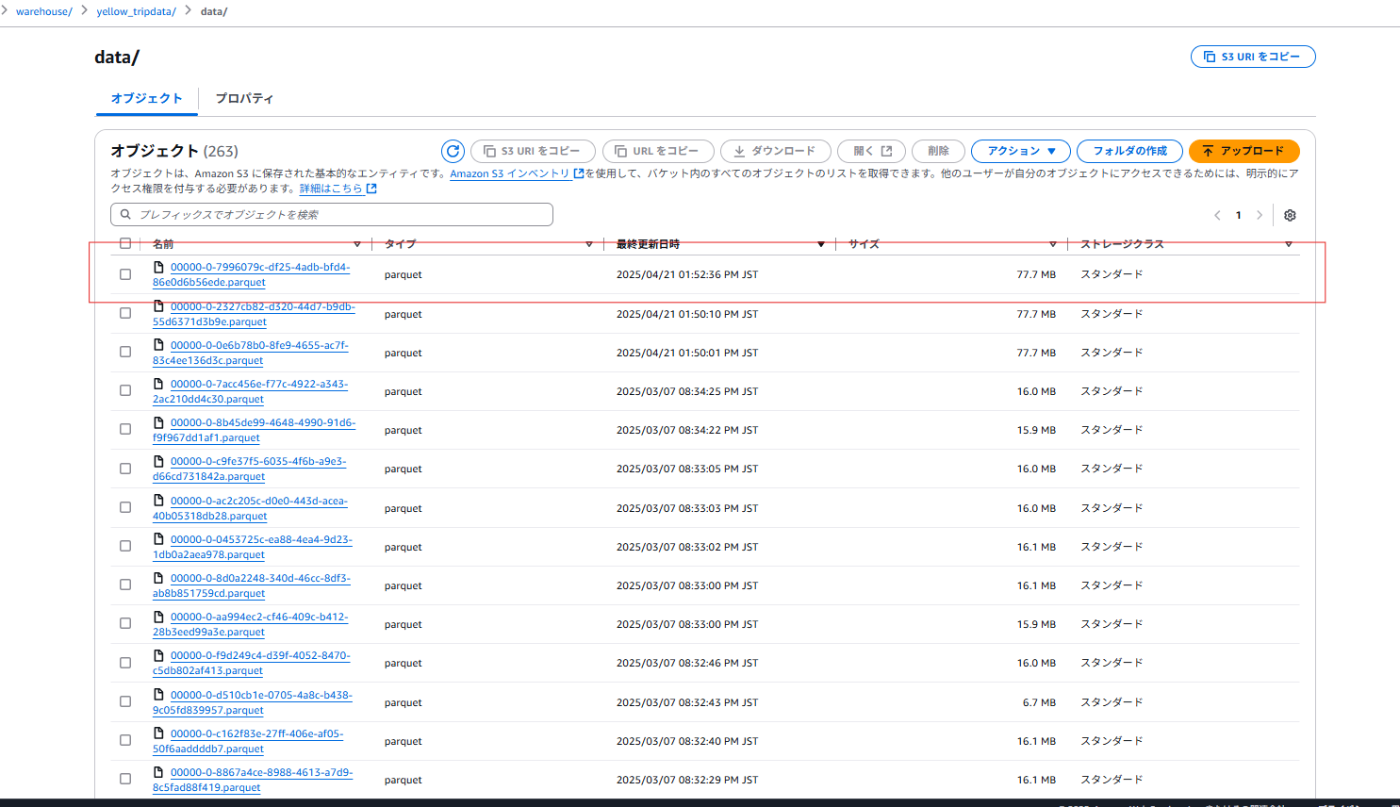Go to previous page arrow
The image size is (1400, 807).
pos(1217,215)
